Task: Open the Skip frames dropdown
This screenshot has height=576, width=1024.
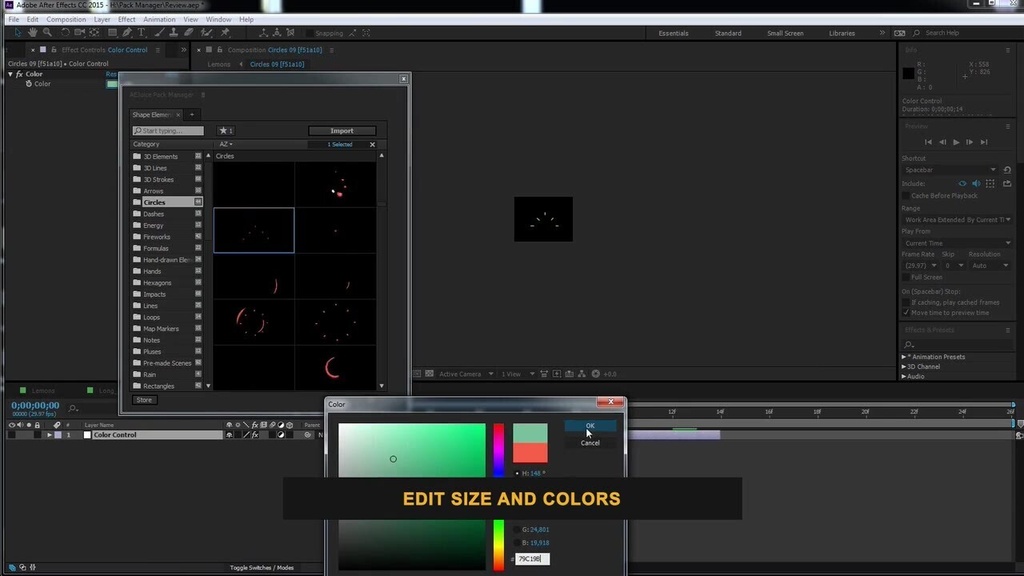Action: pyautogui.click(x=953, y=266)
